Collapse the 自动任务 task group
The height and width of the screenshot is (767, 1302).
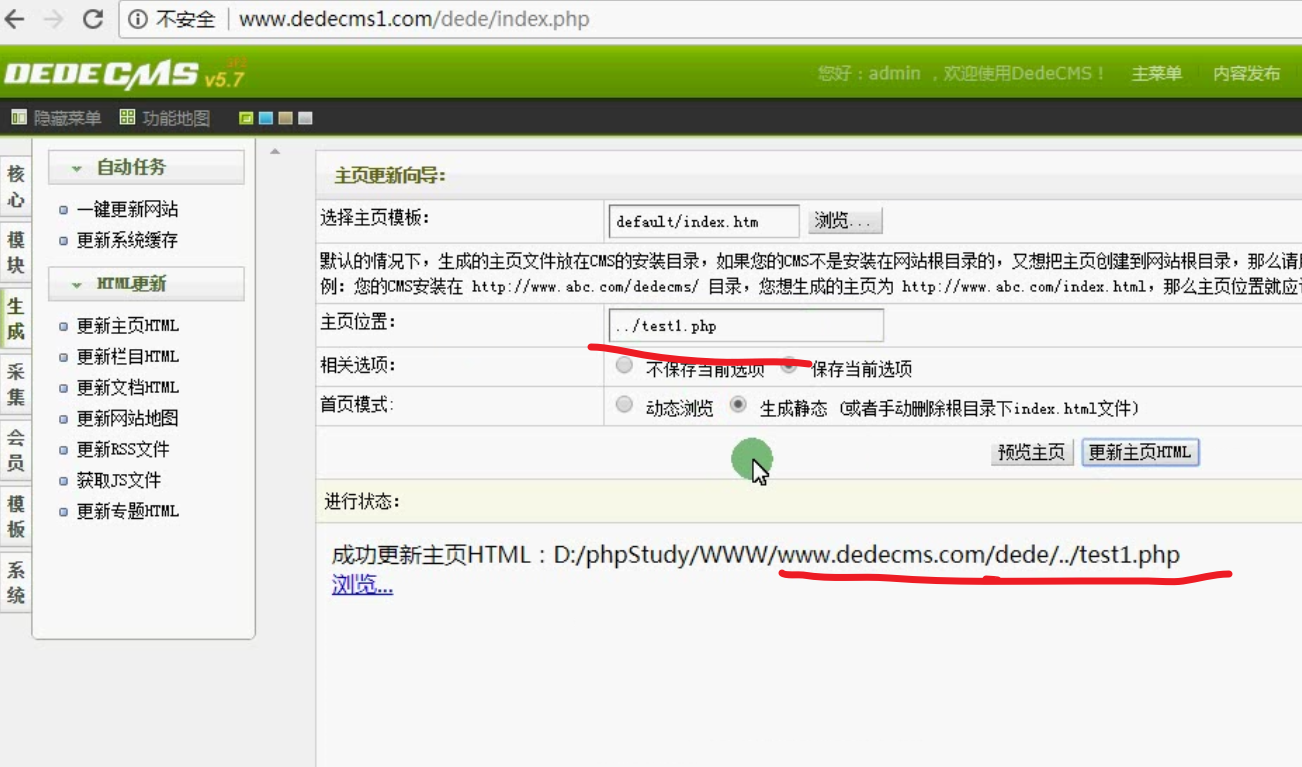147,166
